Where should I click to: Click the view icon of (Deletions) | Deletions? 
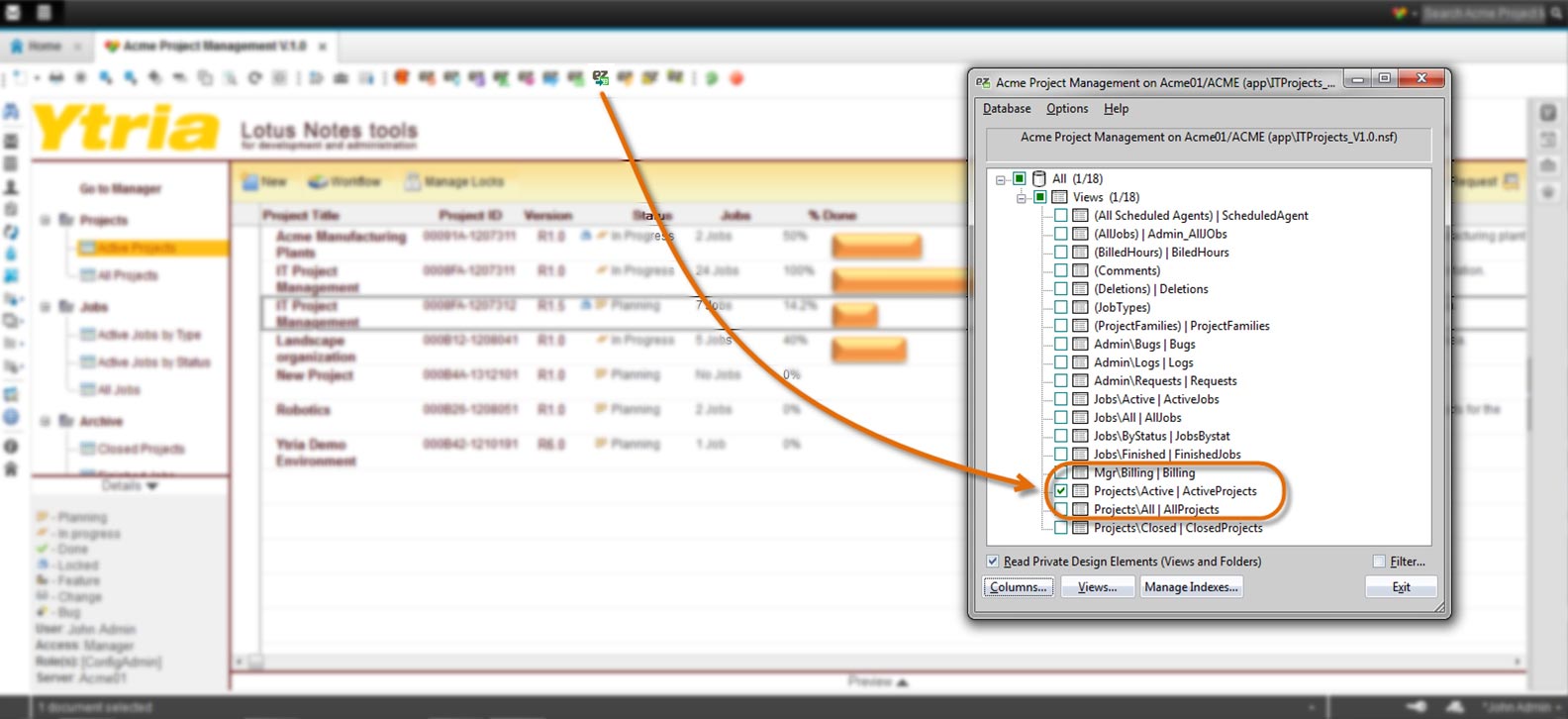tap(1080, 289)
